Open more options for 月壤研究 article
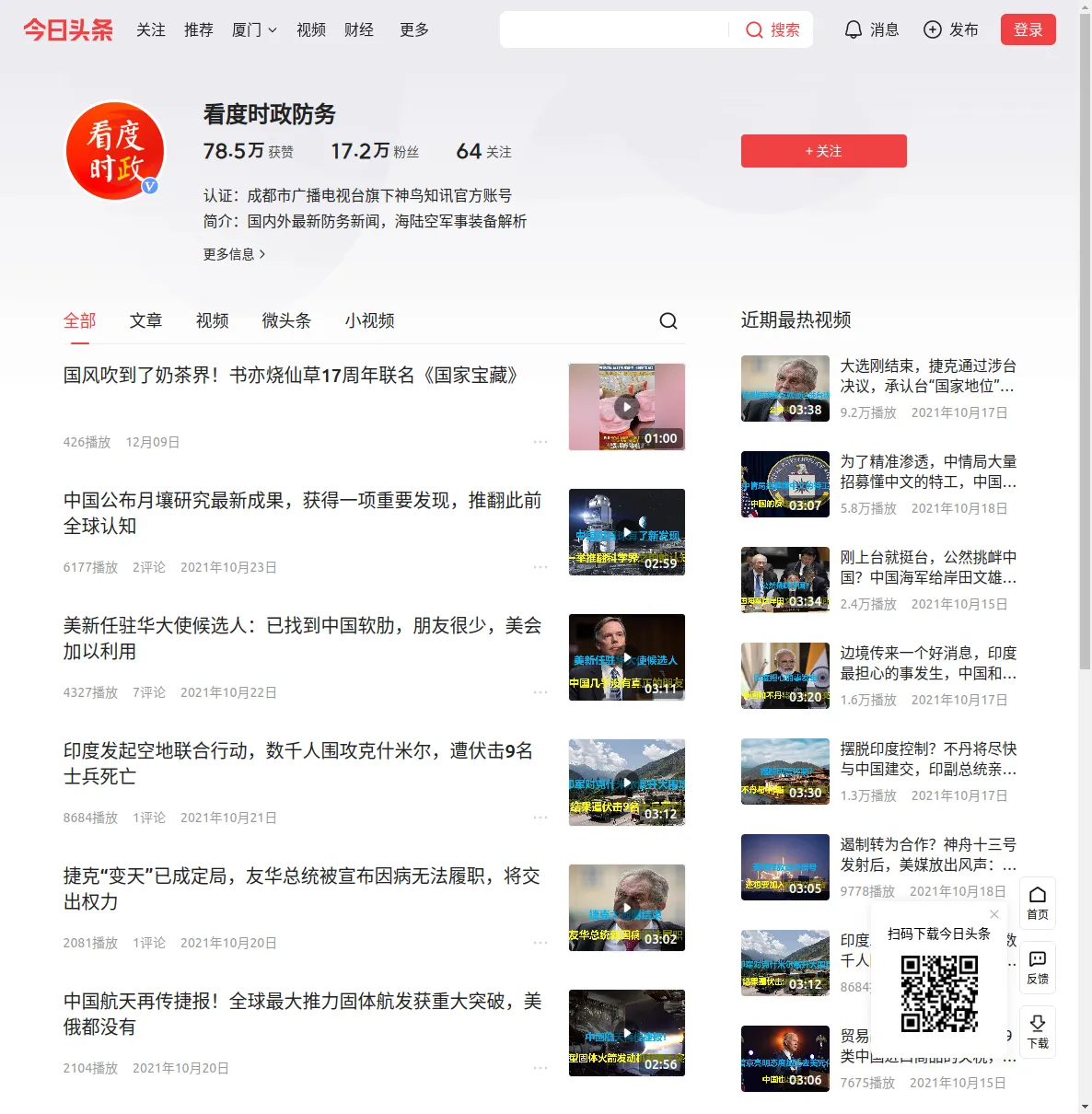Viewport: 1092px width, 1114px height. 540,567
